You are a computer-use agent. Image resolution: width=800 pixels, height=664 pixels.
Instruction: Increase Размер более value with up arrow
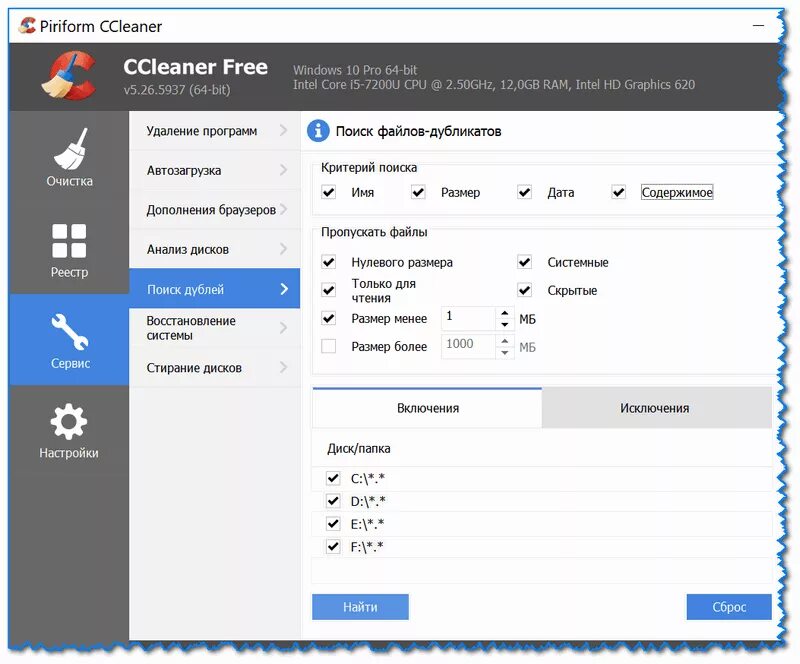pos(505,341)
